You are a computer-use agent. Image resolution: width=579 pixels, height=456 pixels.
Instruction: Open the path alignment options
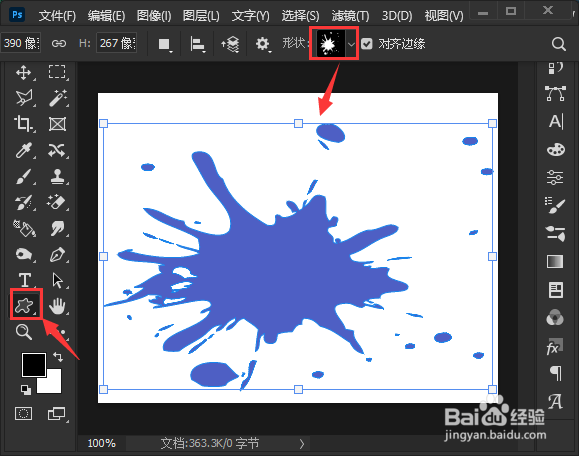197,44
